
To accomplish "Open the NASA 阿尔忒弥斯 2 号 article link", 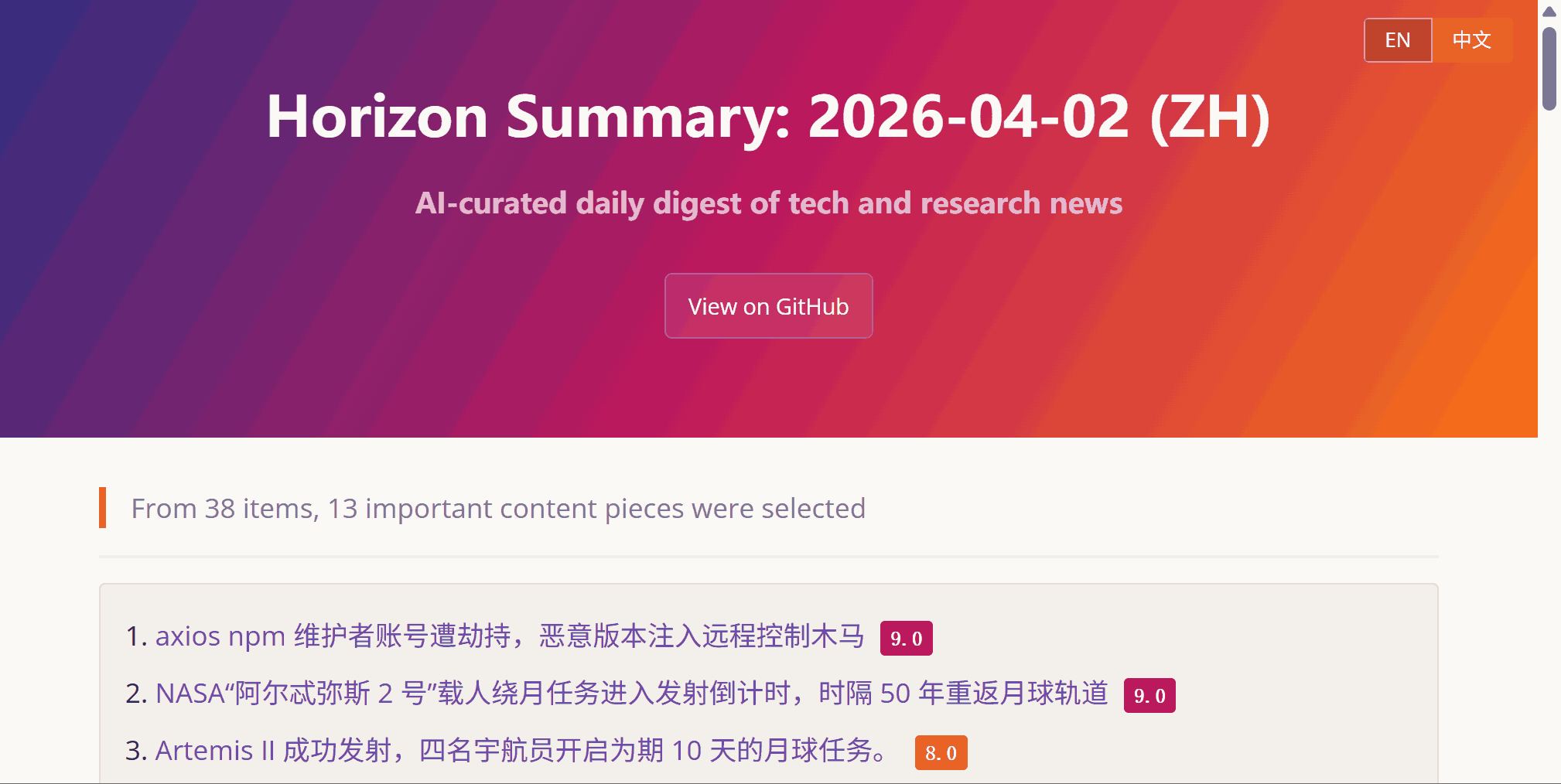I will point(631,694).
